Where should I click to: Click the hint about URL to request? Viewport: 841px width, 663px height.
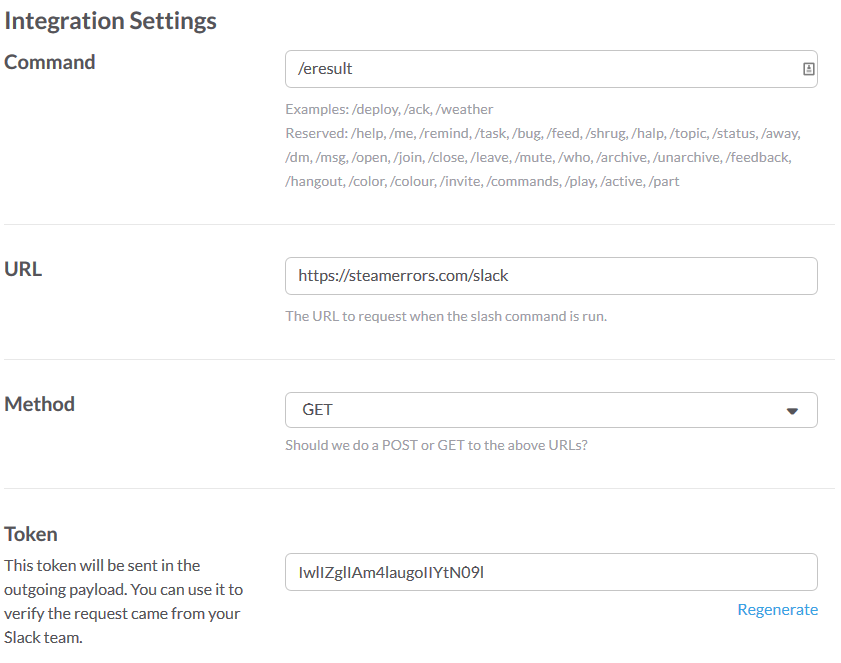click(446, 316)
